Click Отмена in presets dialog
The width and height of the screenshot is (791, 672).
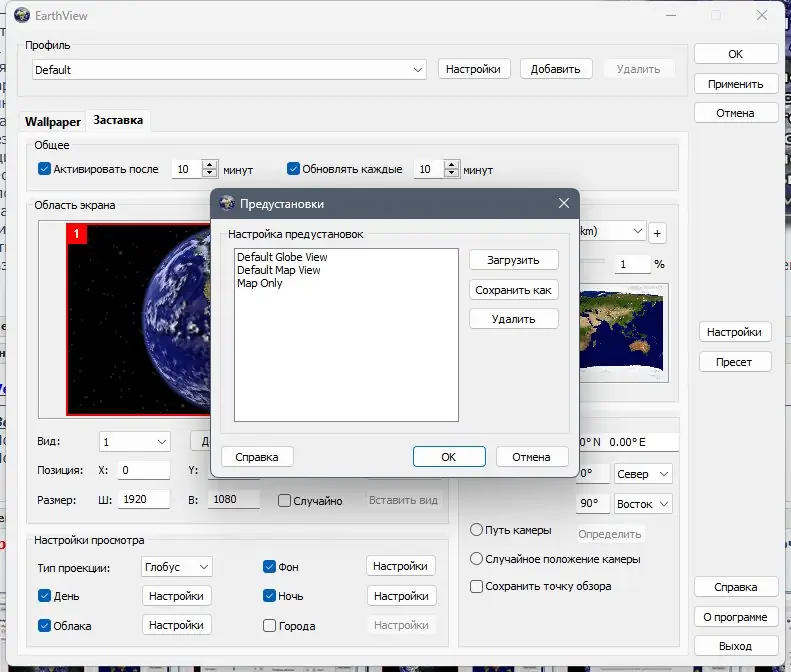point(532,457)
